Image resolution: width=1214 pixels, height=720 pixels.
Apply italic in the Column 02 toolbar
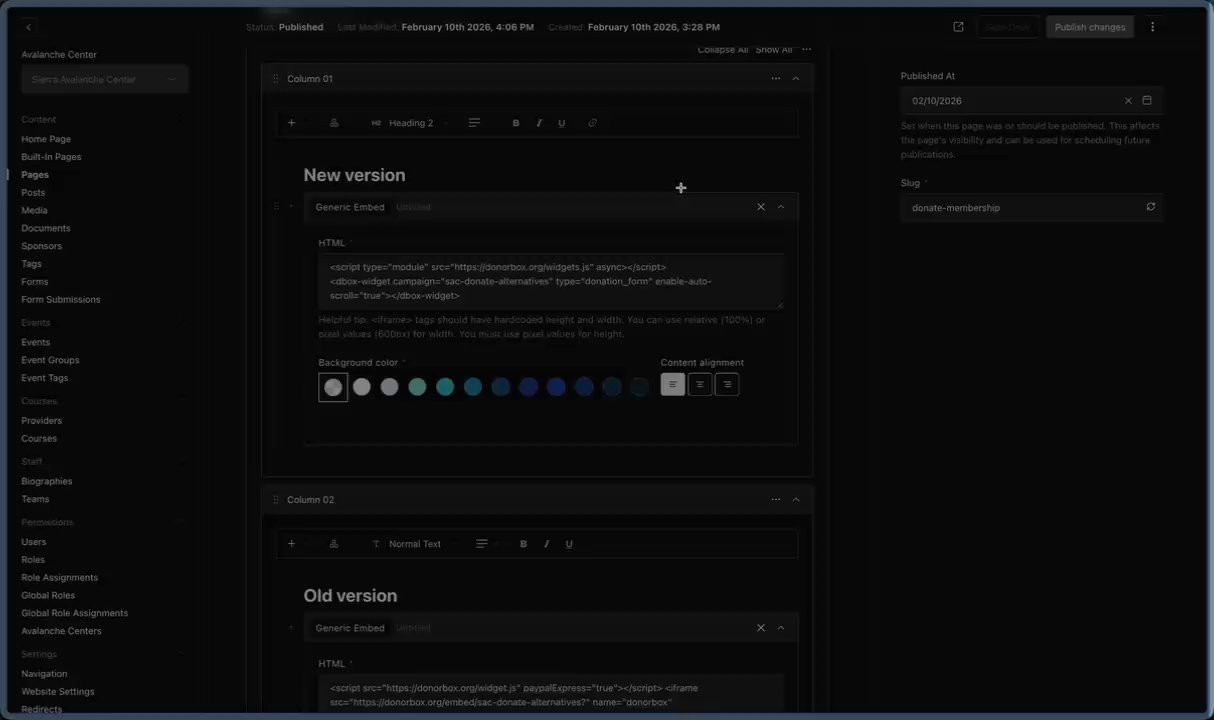546,544
